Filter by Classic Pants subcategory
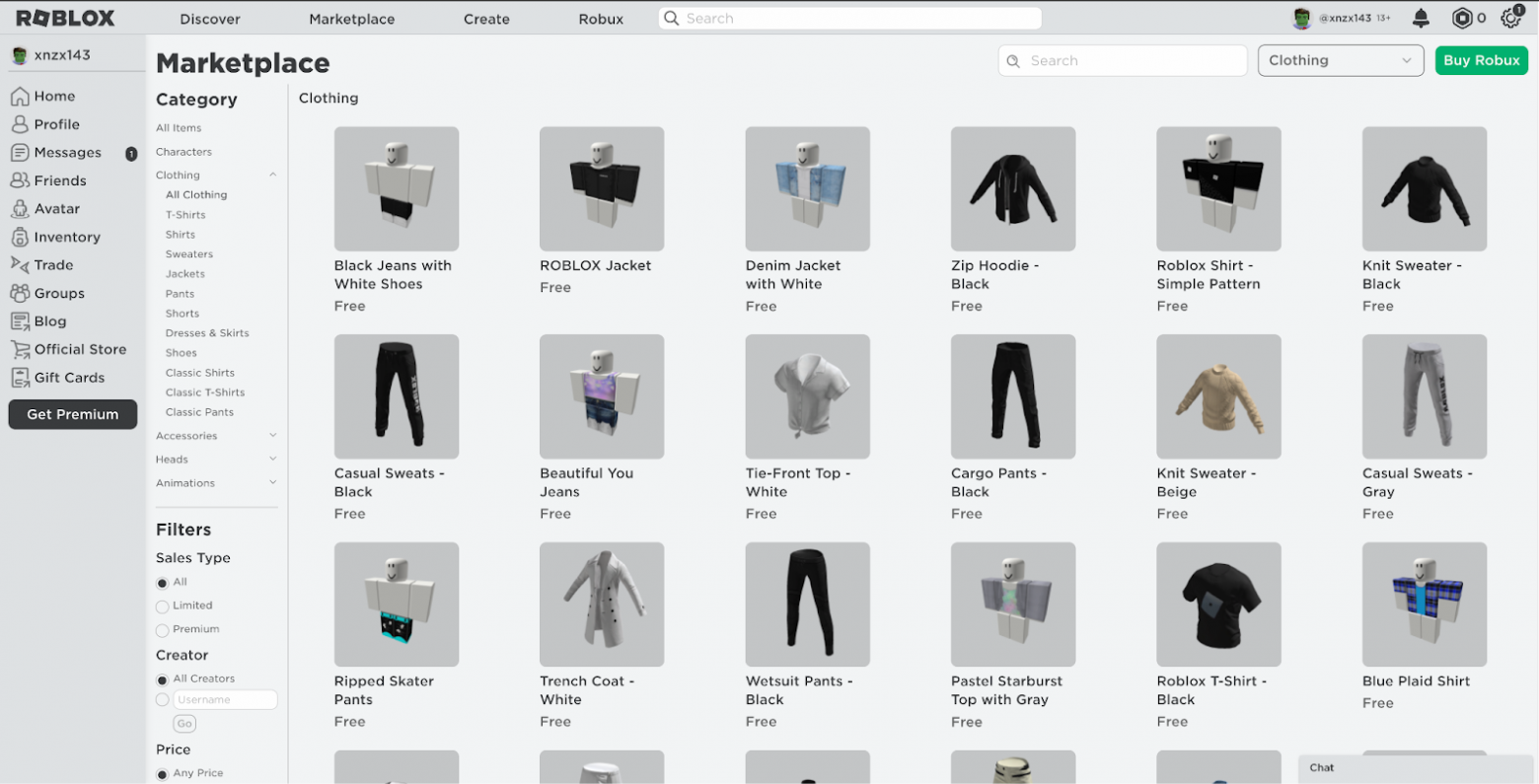Viewport: 1539px width, 784px height. 199,412
